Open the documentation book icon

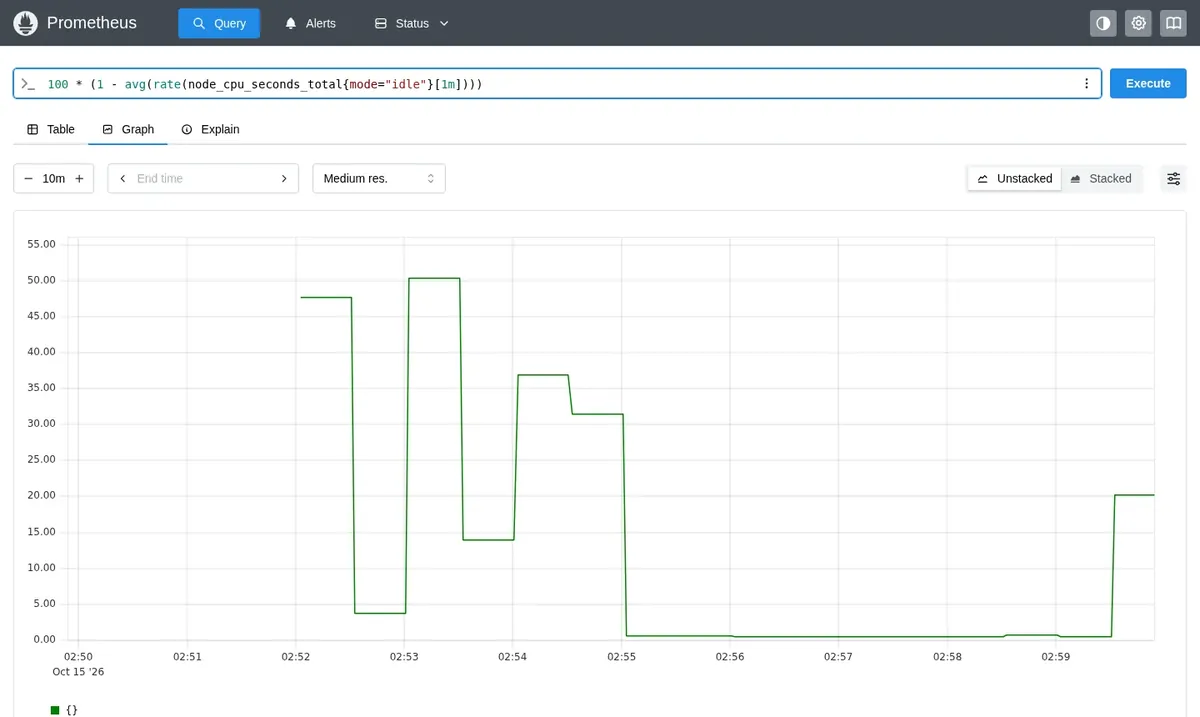click(1173, 23)
